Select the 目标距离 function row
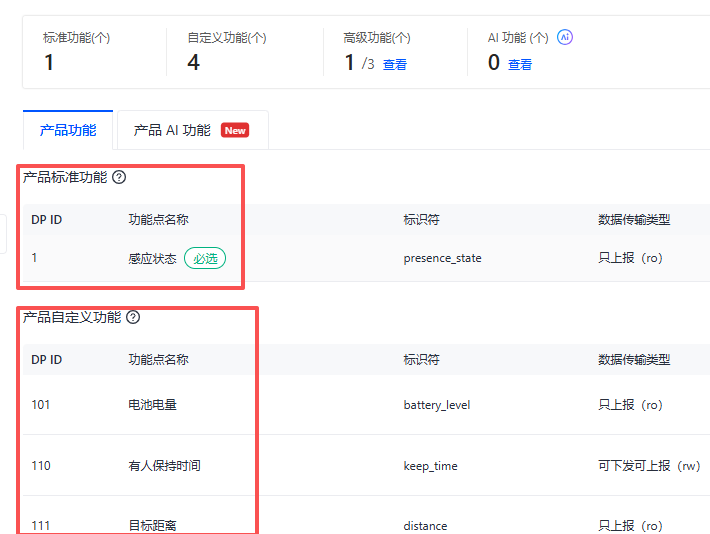The image size is (710, 534). pos(153,526)
